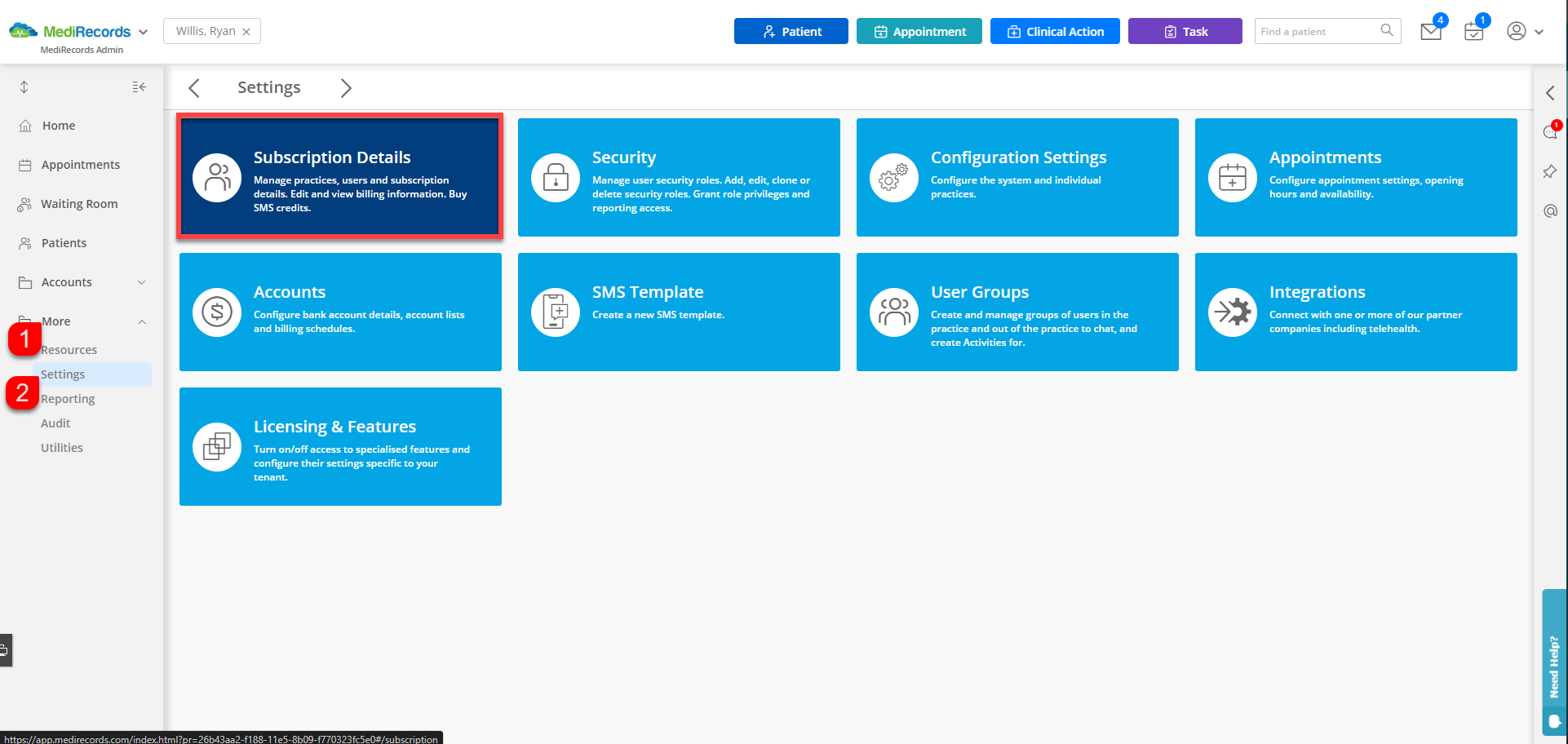Image resolution: width=1568 pixels, height=744 pixels.
Task: Click the printer icon at left edge
Action: (x=4, y=650)
